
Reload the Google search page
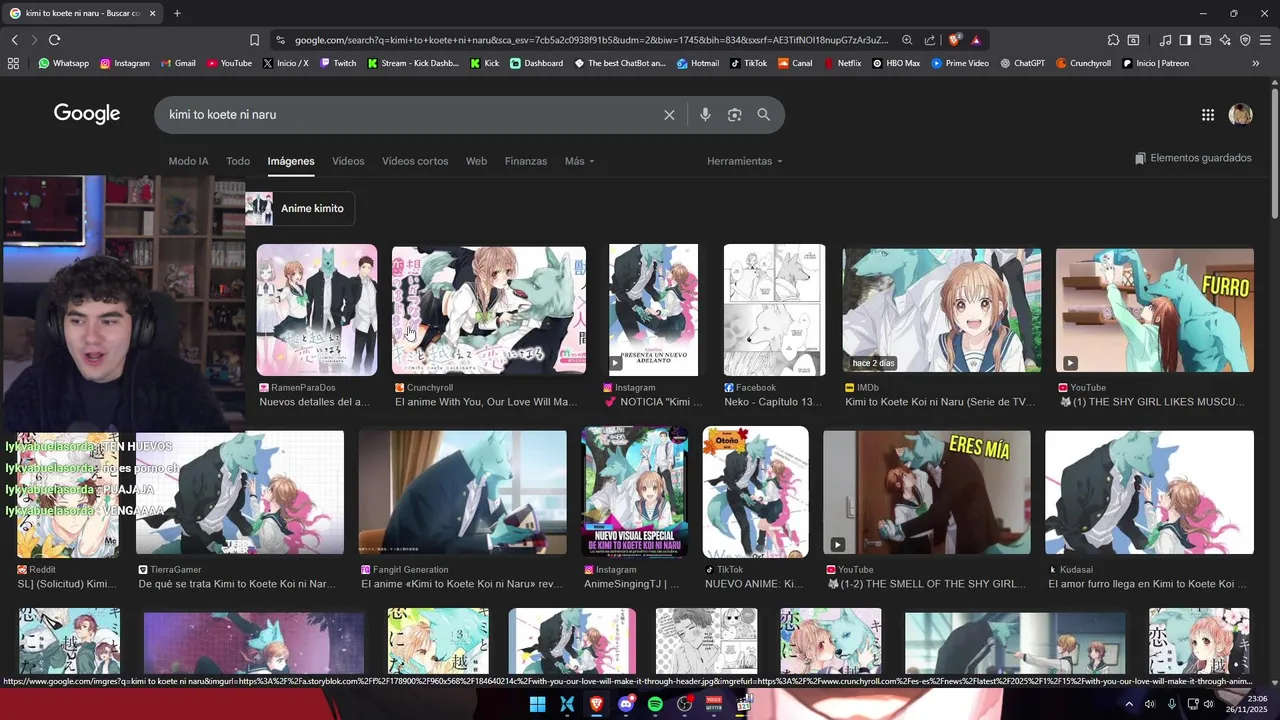(x=54, y=40)
